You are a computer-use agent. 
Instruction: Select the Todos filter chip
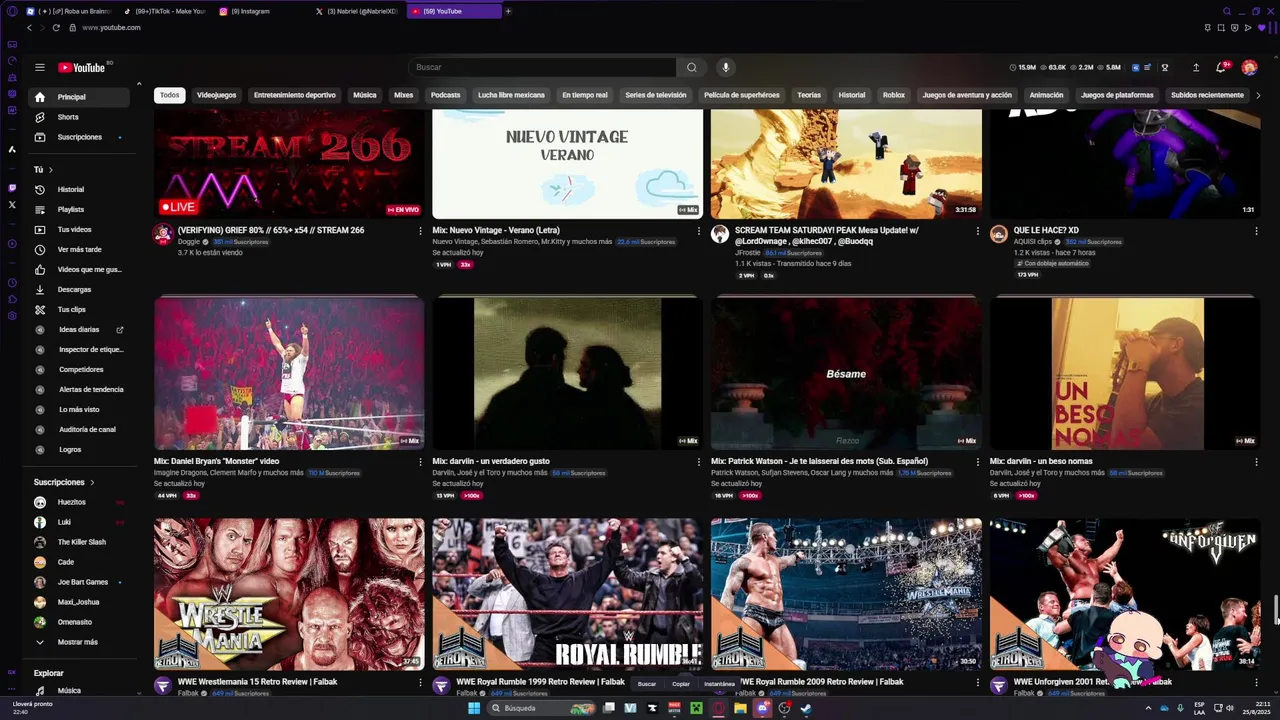pos(170,95)
